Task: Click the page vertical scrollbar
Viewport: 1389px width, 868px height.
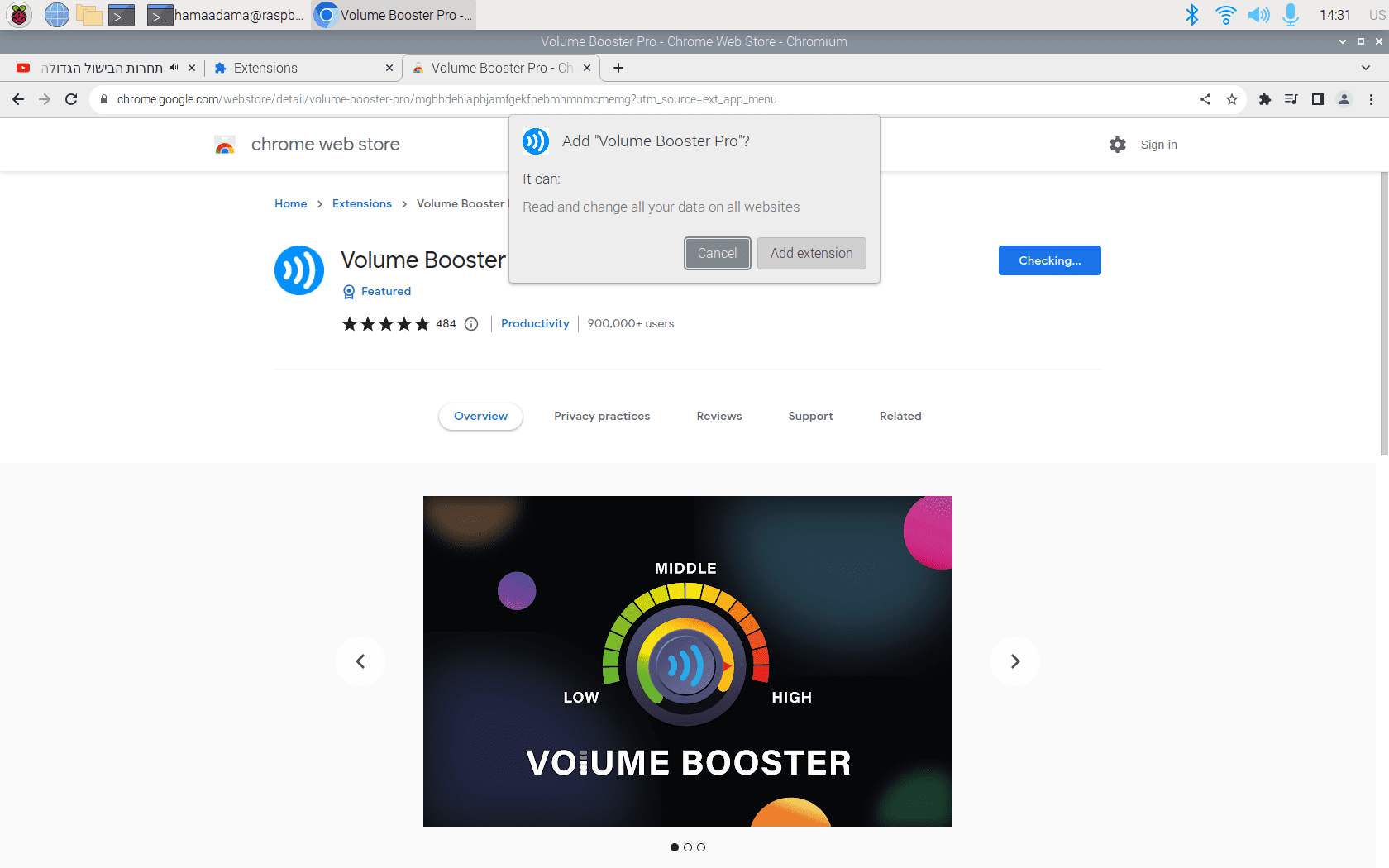Action: [1384, 314]
